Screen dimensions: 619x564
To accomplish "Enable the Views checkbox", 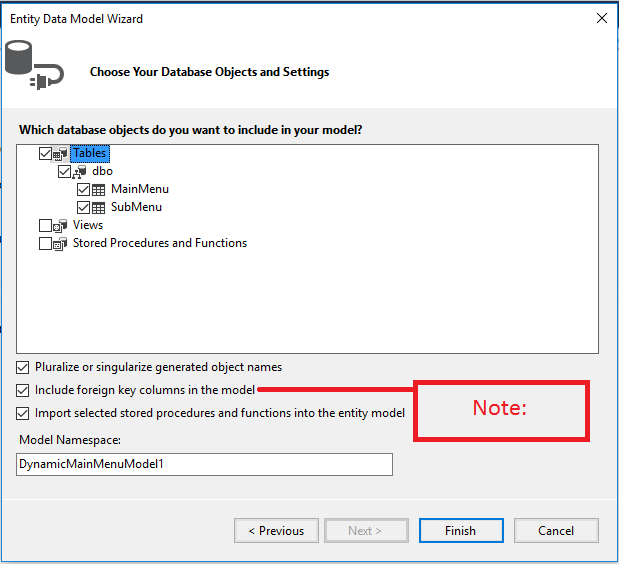I will pos(45,226).
